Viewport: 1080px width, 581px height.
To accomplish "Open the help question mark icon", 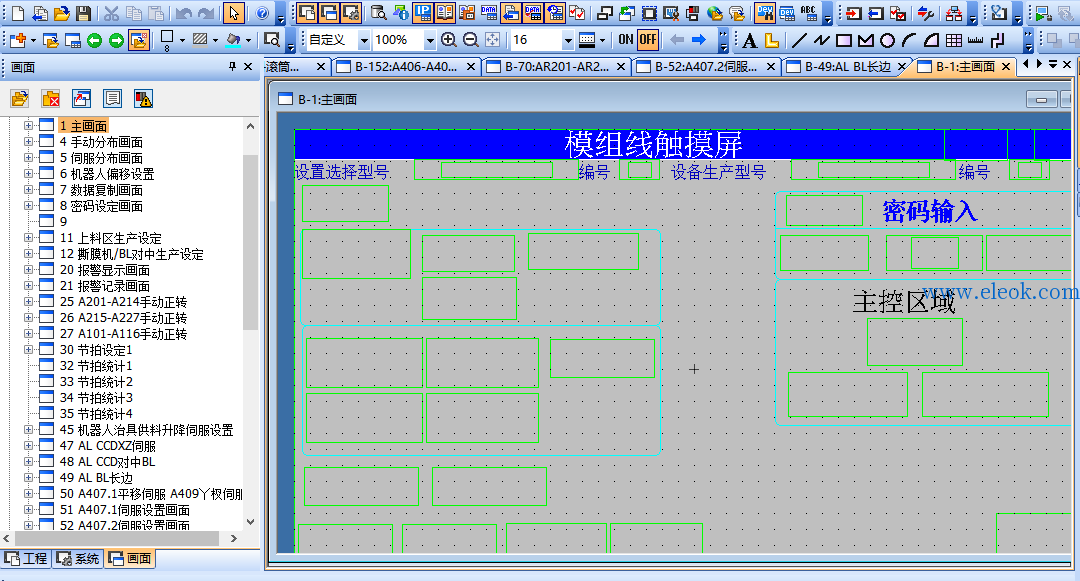I will tap(262, 13).
